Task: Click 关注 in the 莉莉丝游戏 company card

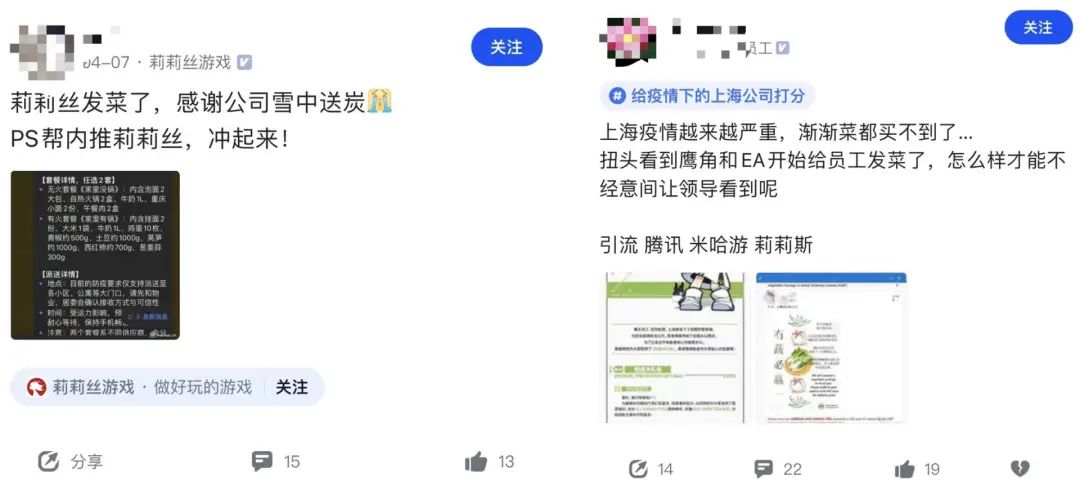Action: pyautogui.click(x=292, y=387)
